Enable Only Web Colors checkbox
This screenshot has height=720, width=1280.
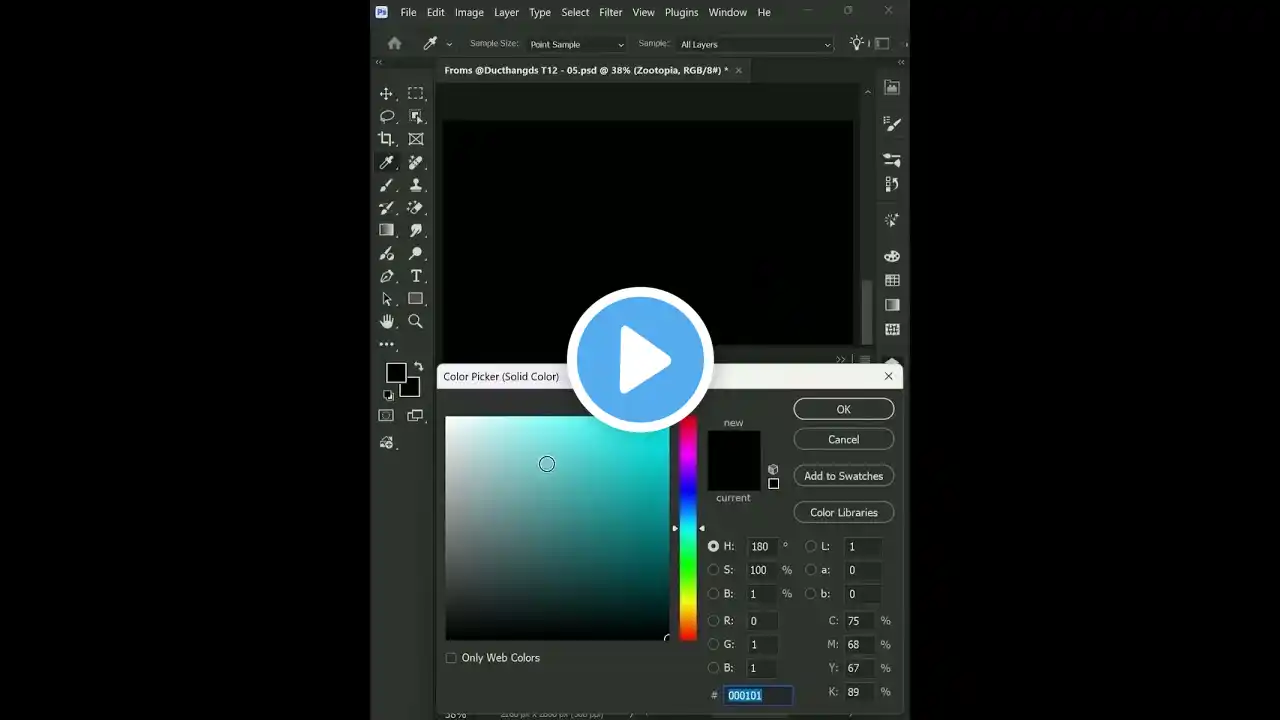pyautogui.click(x=451, y=658)
